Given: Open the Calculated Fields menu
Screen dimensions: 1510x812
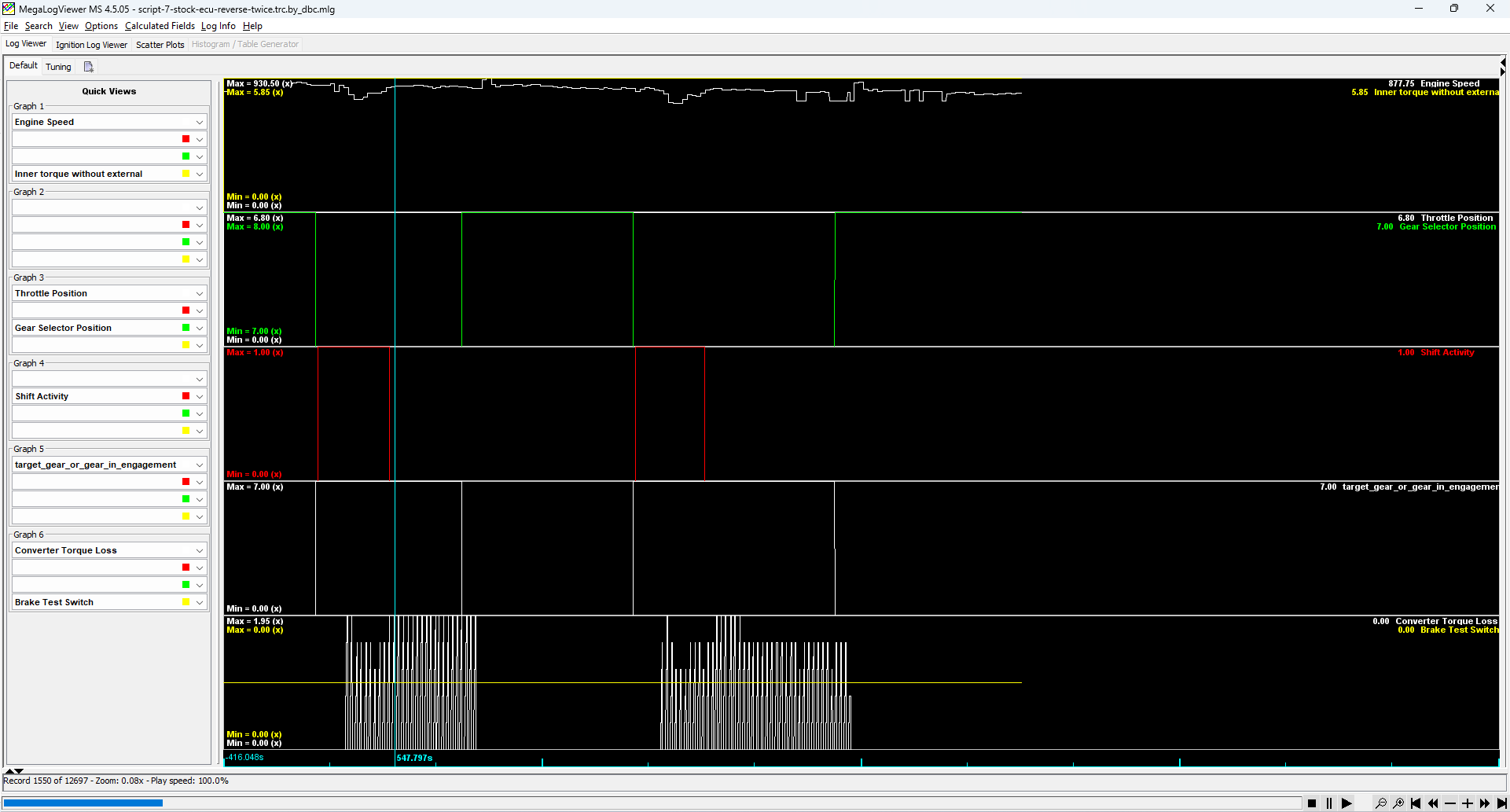Looking at the screenshot, I should (x=160, y=26).
